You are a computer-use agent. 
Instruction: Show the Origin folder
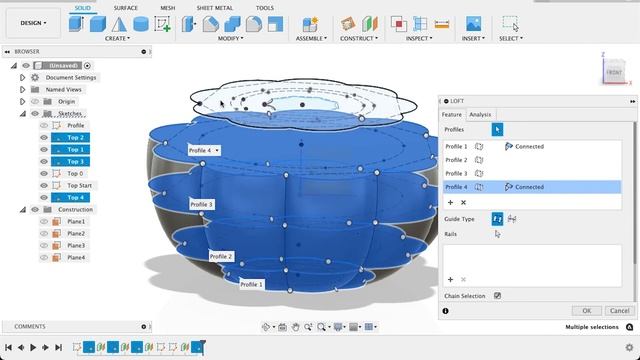click(35, 101)
